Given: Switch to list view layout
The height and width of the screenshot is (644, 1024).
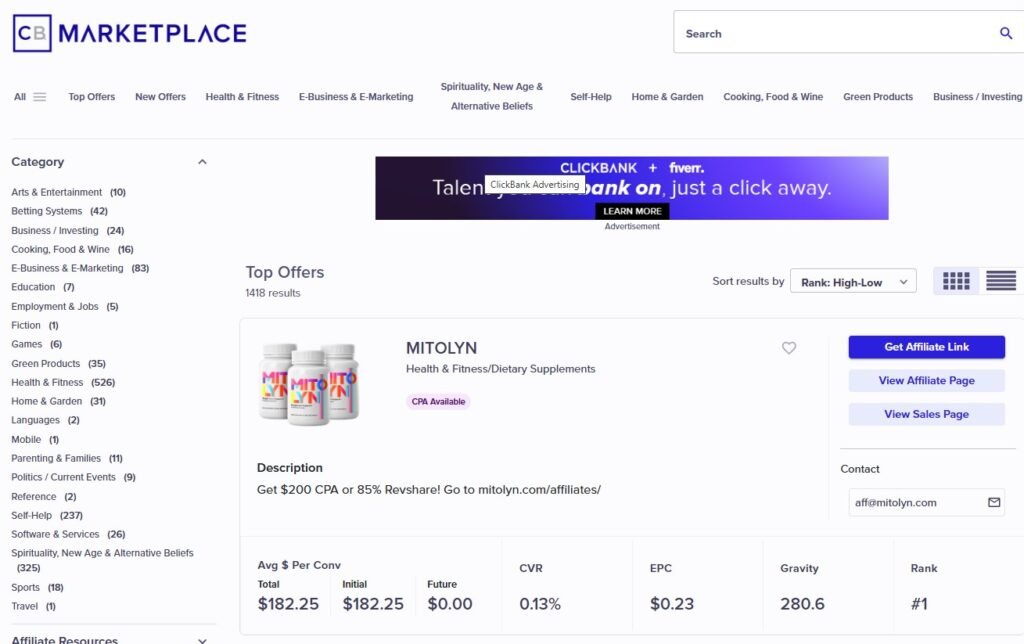Looking at the screenshot, I should [1000, 281].
